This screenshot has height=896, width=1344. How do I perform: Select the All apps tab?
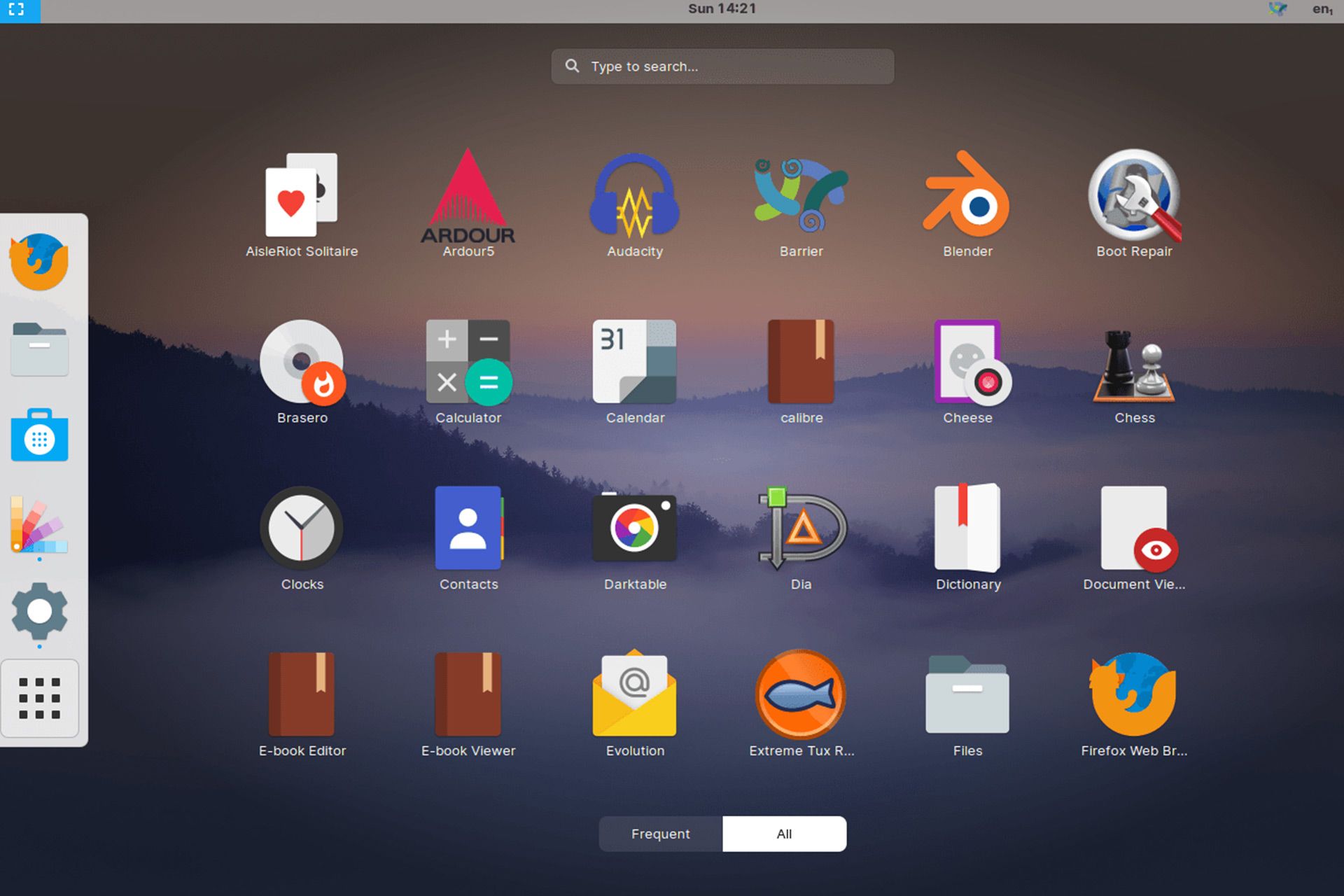(x=784, y=834)
